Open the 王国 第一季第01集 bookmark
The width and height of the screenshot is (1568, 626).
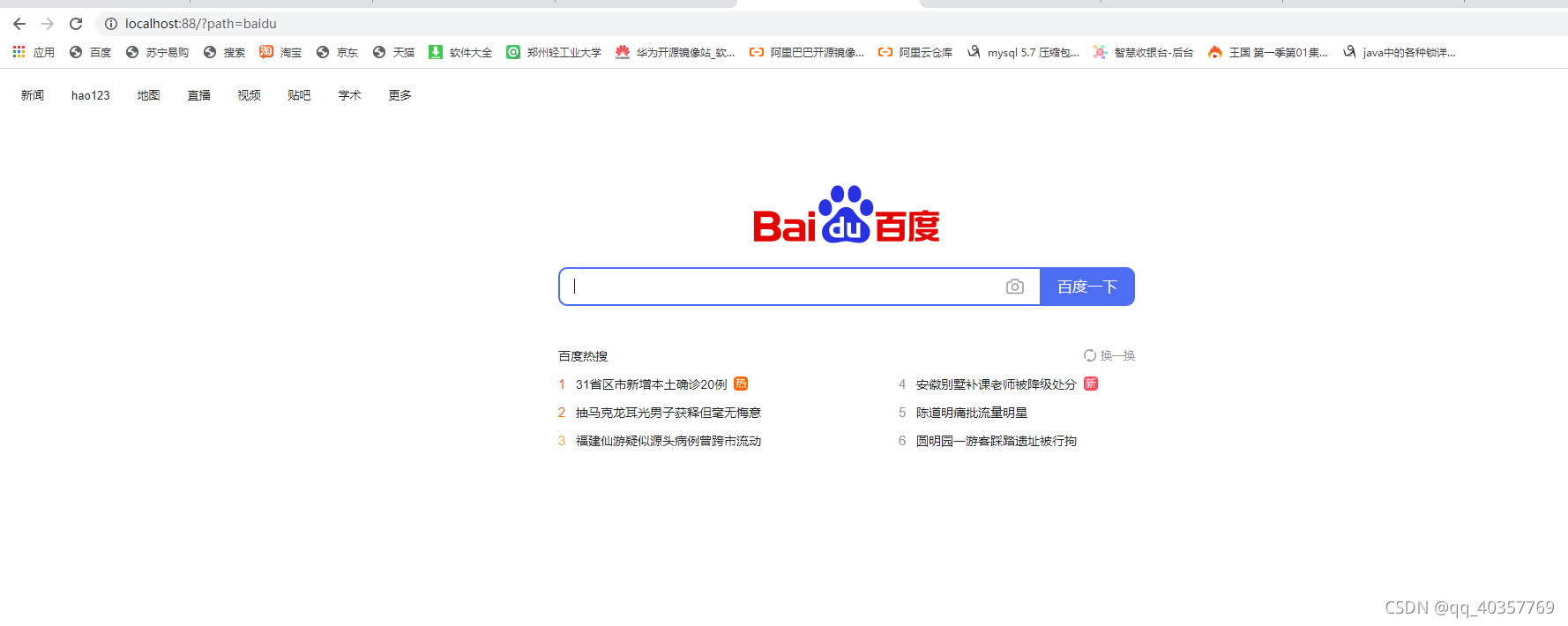point(1268,53)
